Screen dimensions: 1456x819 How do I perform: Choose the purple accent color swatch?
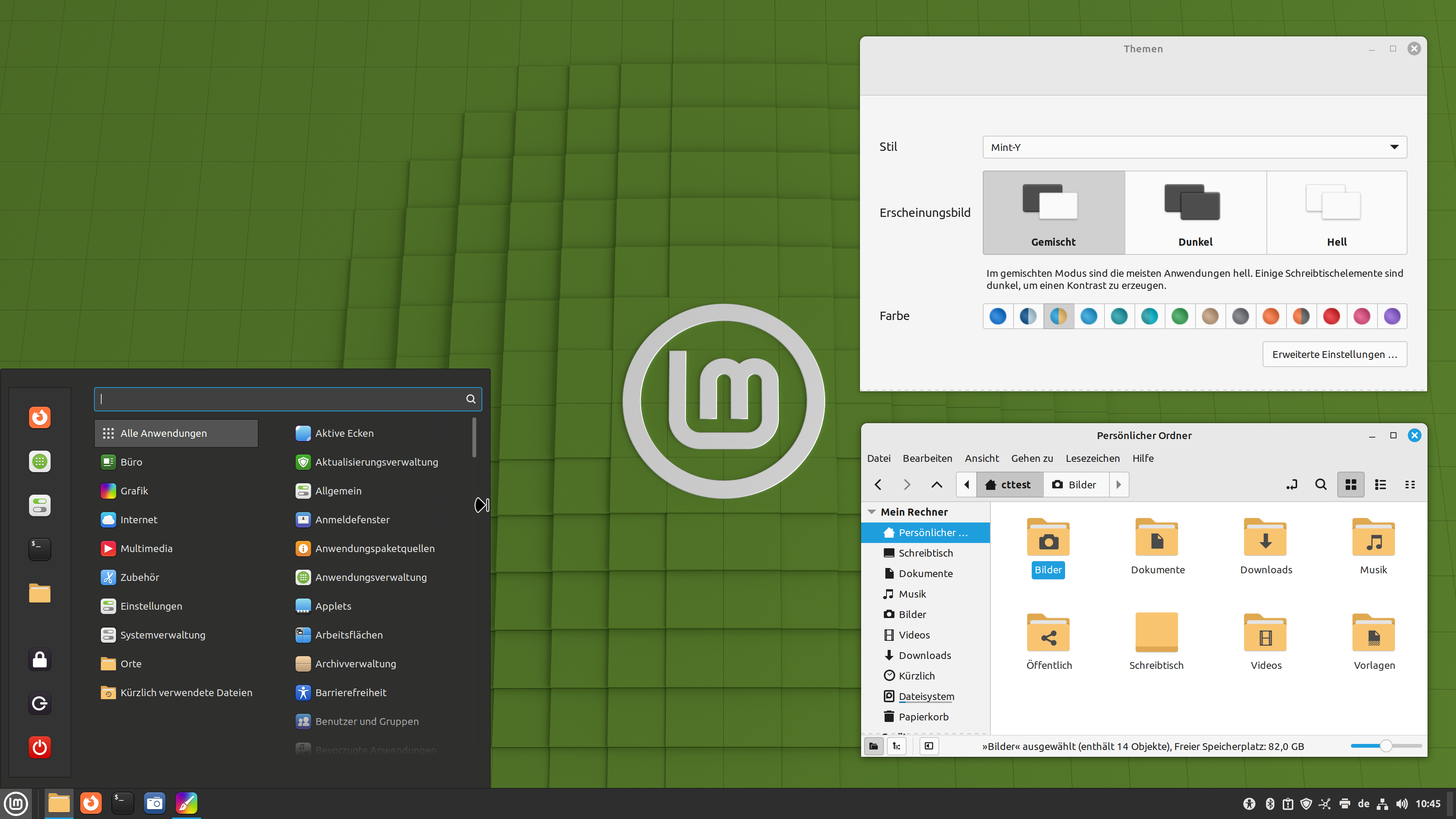[1392, 316]
